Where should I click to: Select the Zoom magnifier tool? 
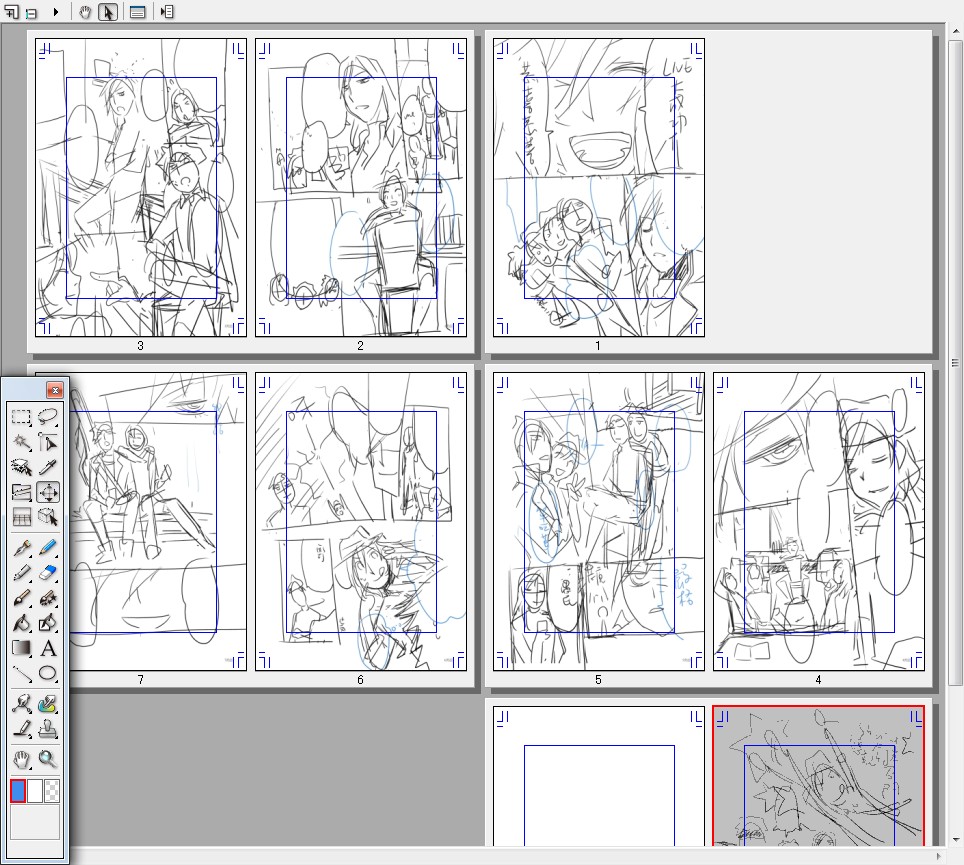click(48, 760)
